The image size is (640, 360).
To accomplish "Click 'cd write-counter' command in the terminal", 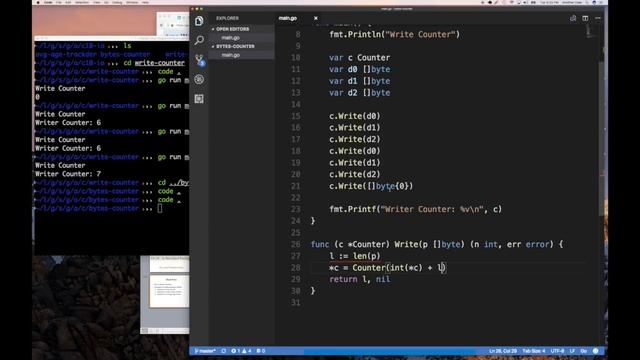I will pos(154,63).
